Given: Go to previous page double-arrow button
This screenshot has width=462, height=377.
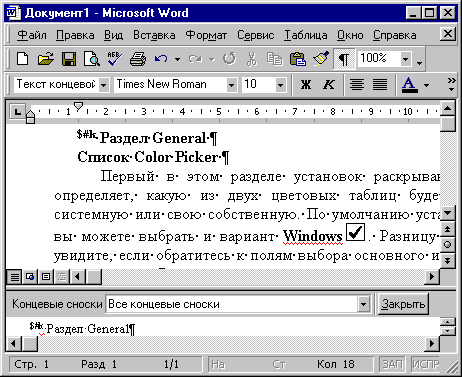Looking at the screenshot, I should click(448, 229).
